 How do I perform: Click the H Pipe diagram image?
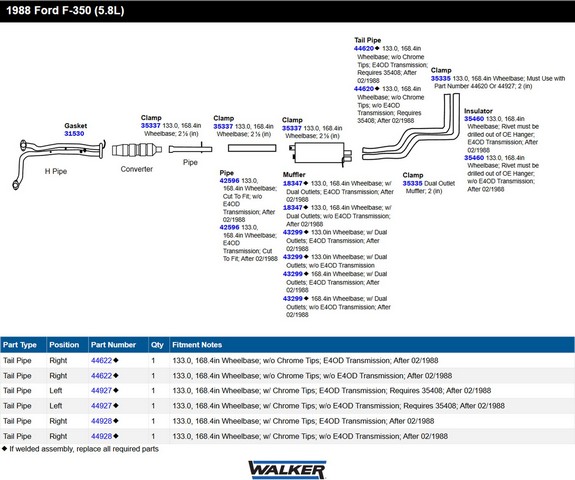(x=59, y=164)
